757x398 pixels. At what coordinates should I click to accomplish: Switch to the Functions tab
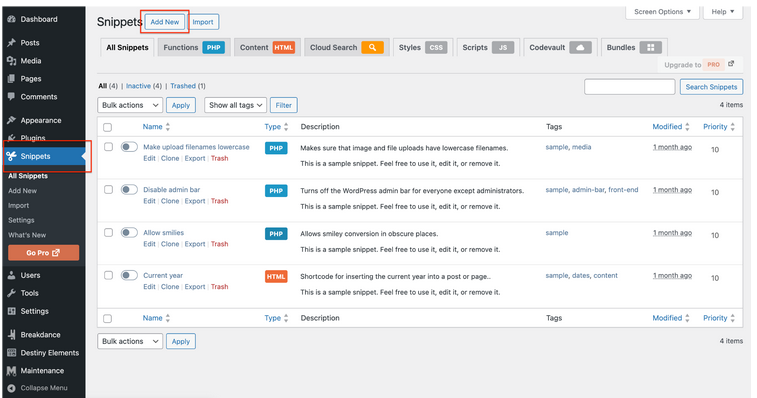[x=194, y=47]
